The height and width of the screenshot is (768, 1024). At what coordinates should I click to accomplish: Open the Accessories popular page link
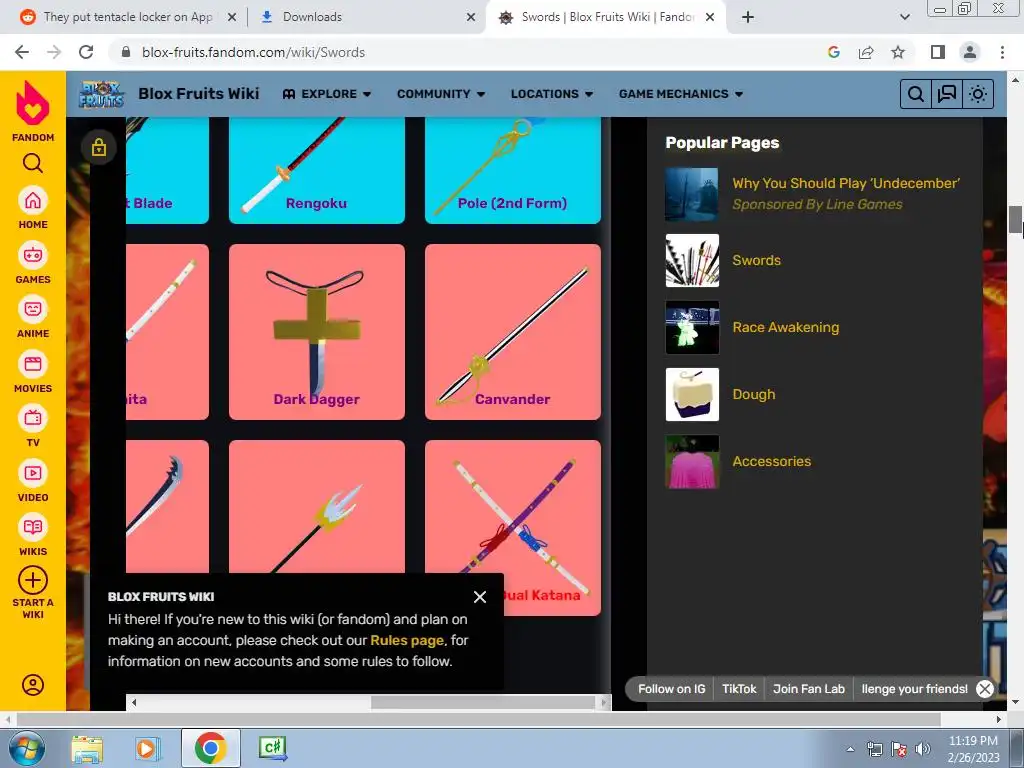(771, 461)
